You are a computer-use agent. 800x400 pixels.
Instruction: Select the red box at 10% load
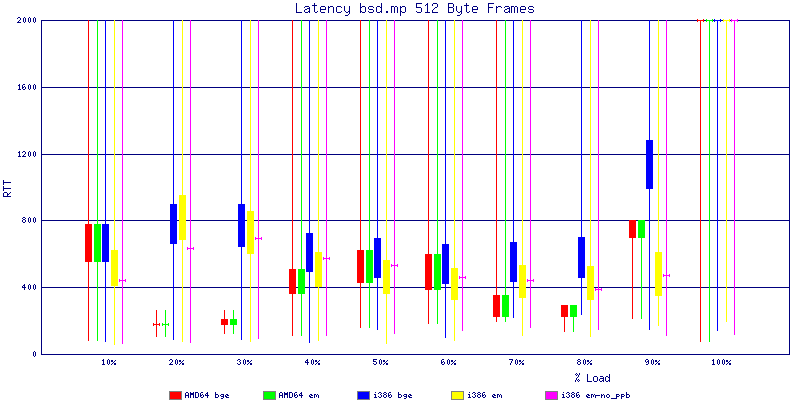[x=88, y=243]
